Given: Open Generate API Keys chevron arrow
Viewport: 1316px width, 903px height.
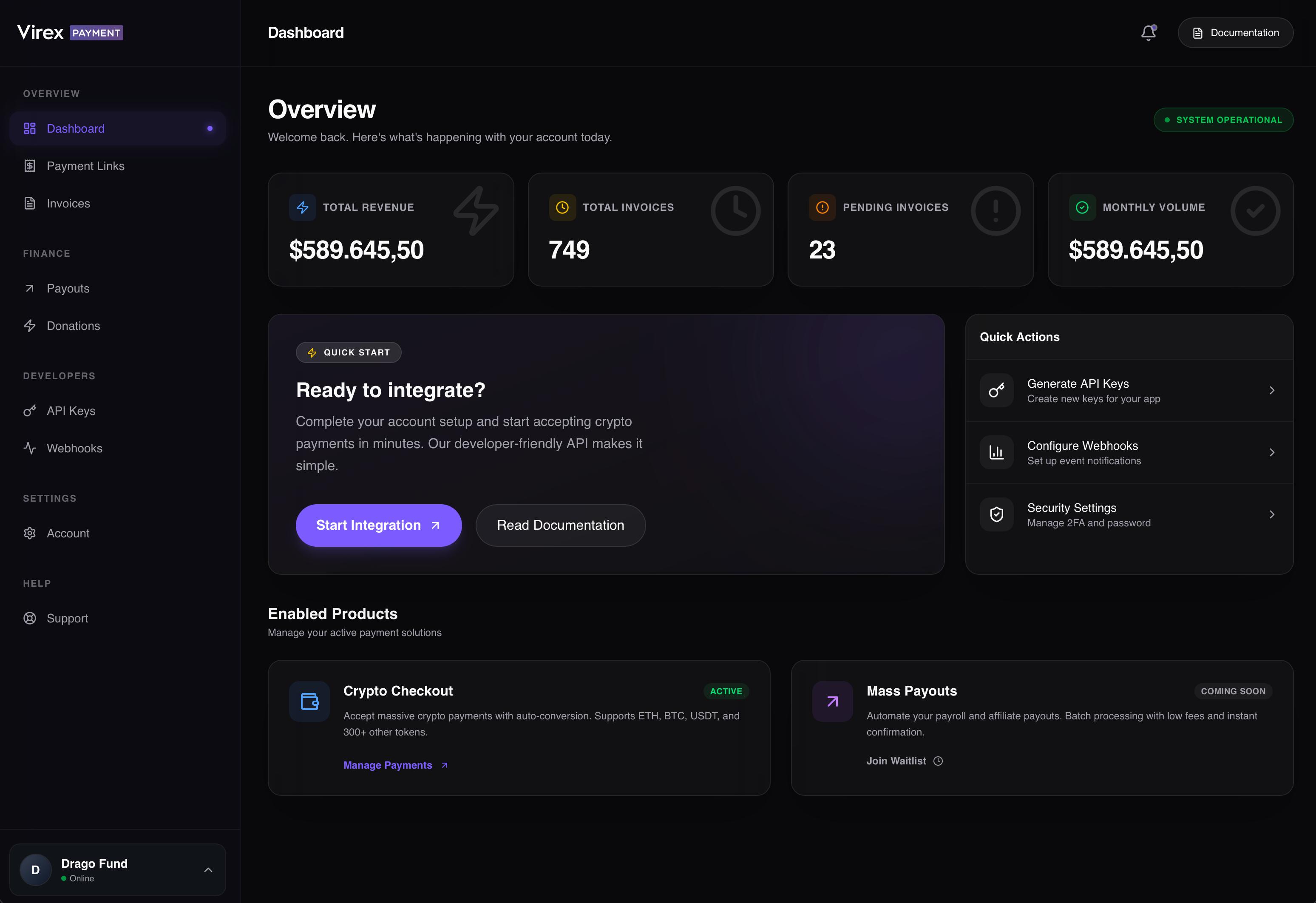Looking at the screenshot, I should pyautogui.click(x=1271, y=390).
